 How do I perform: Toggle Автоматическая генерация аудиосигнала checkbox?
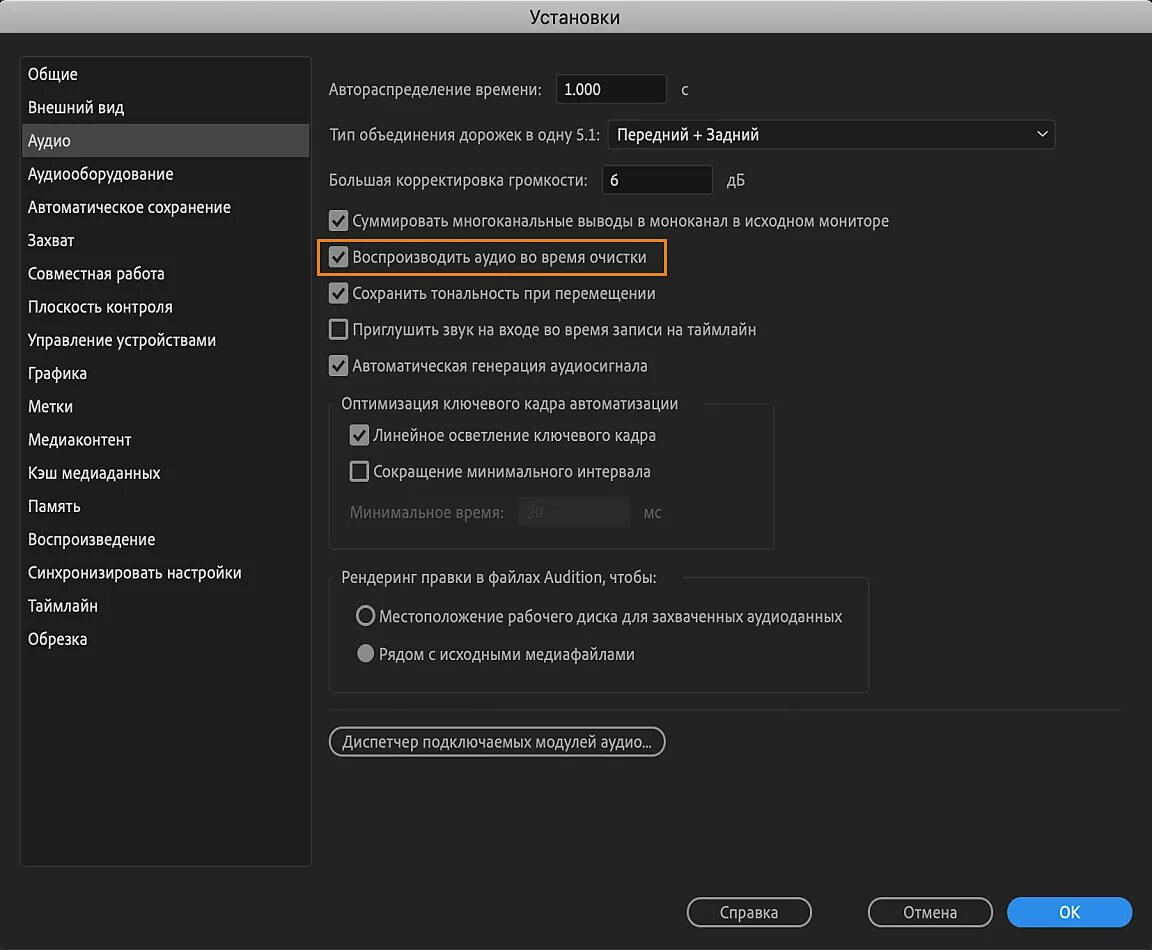[338, 365]
